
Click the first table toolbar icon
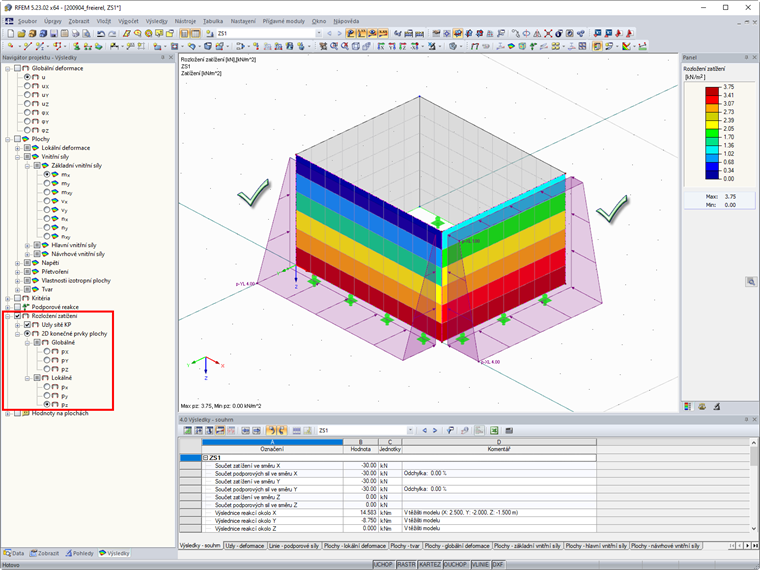pos(188,430)
